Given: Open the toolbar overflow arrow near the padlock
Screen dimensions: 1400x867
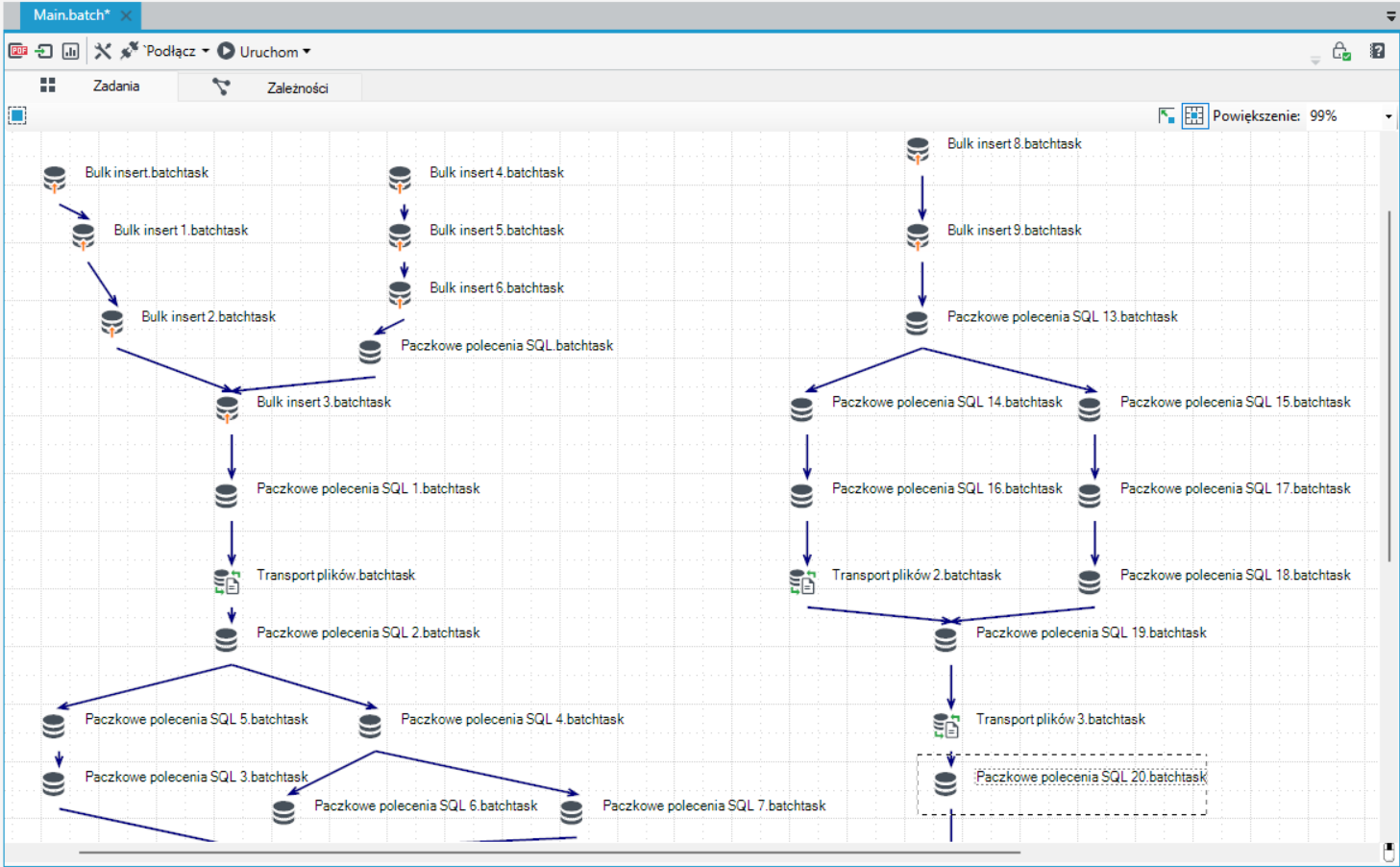Looking at the screenshot, I should (1315, 60).
